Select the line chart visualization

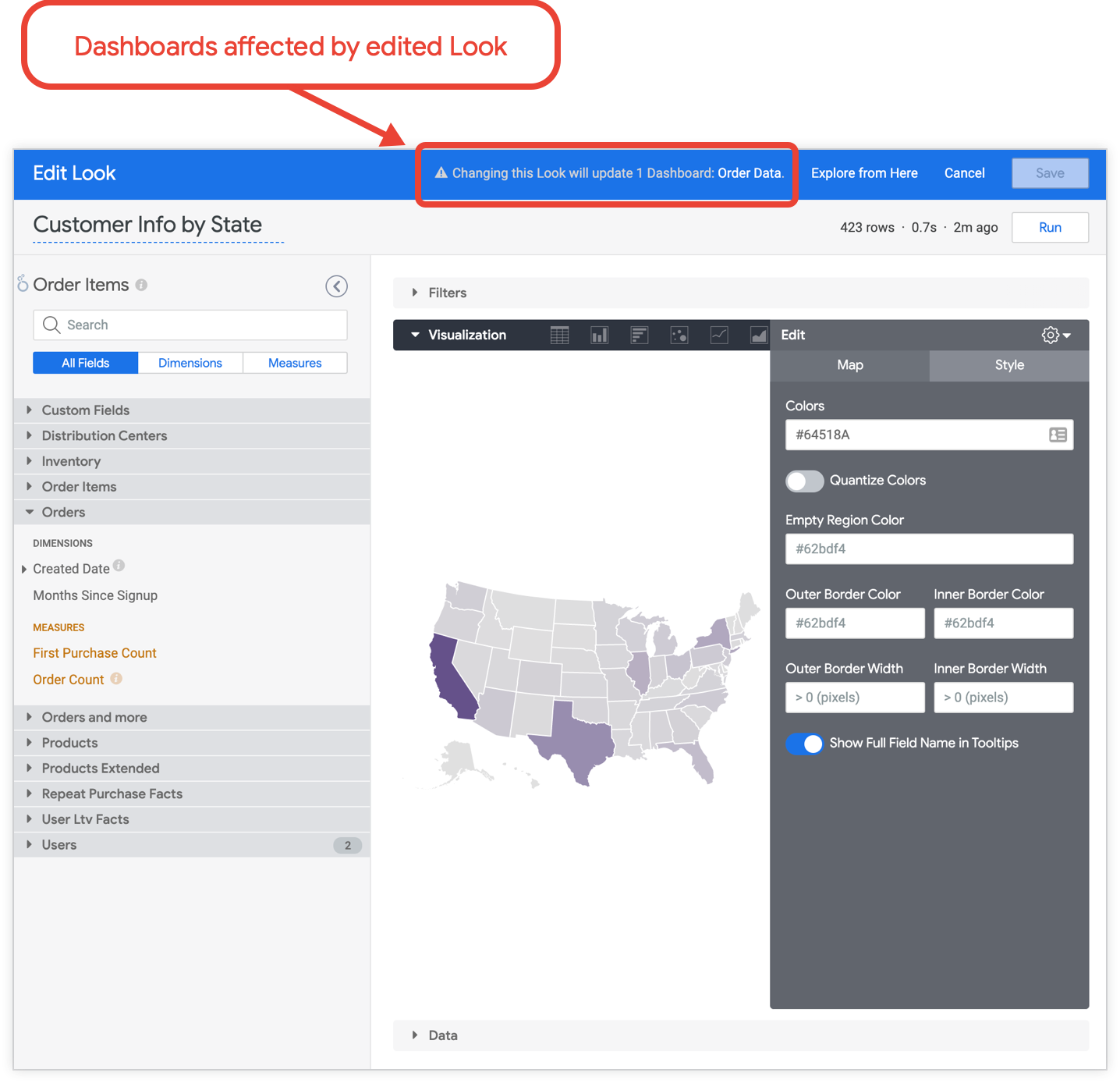click(x=719, y=336)
